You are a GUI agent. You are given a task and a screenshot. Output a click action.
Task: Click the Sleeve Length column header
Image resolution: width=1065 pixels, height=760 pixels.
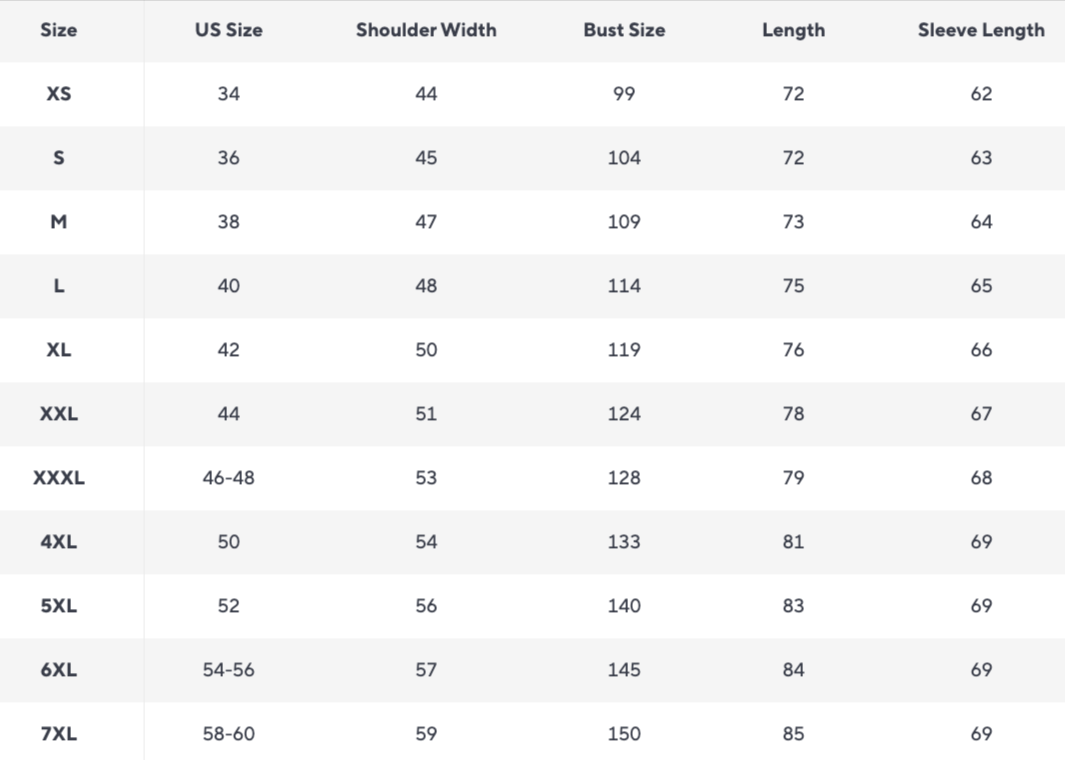click(981, 30)
